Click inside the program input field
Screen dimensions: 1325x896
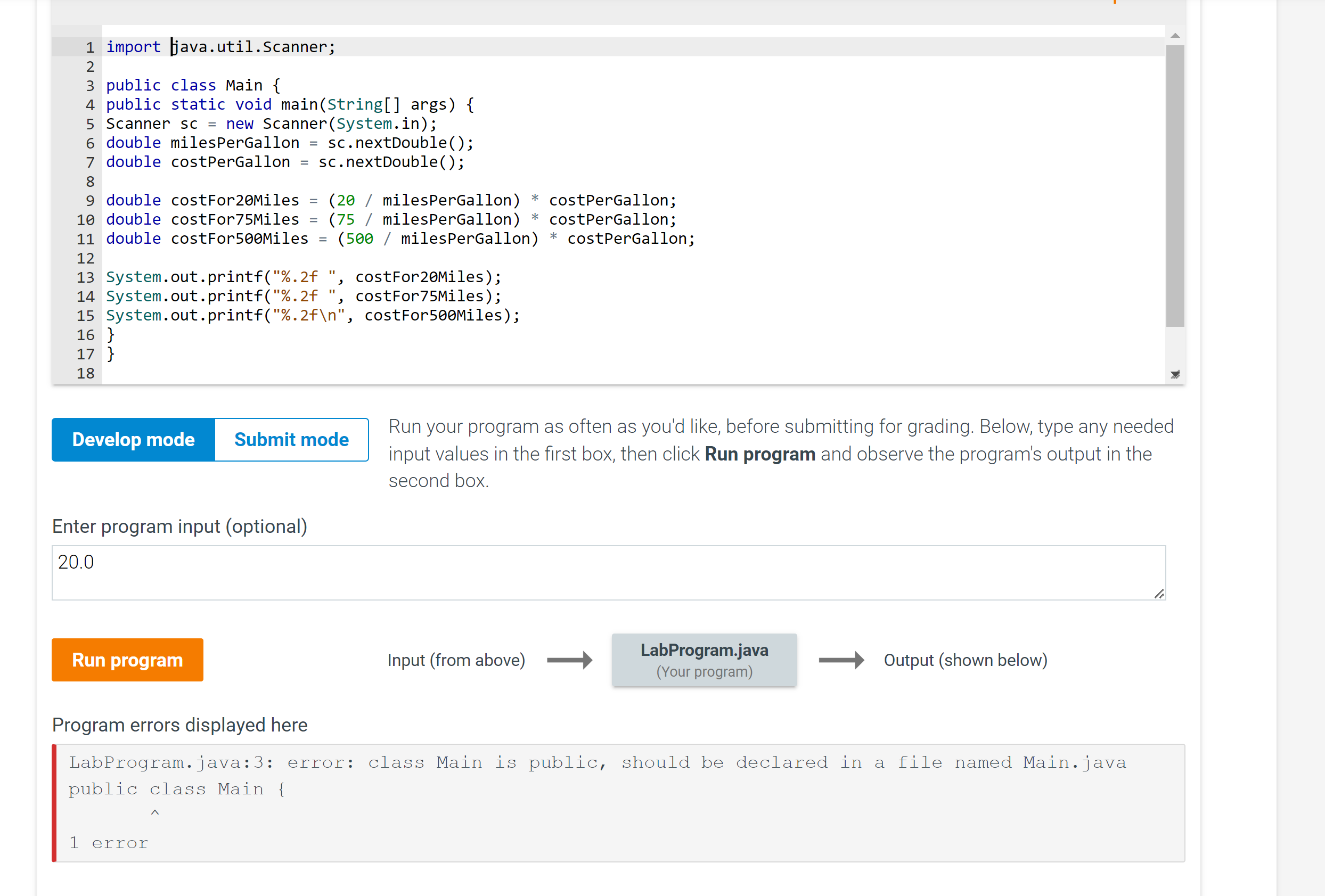pyautogui.click(x=570, y=573)
